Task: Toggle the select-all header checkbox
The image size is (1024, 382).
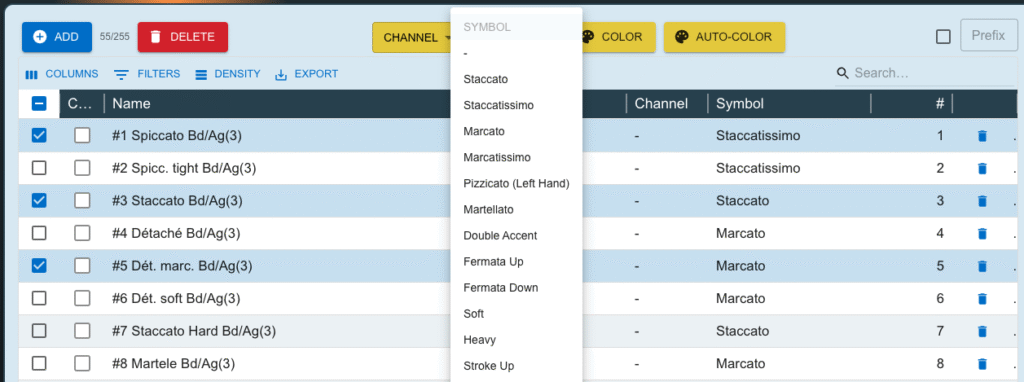Action: pyautogui.click(x=39, y=103)
